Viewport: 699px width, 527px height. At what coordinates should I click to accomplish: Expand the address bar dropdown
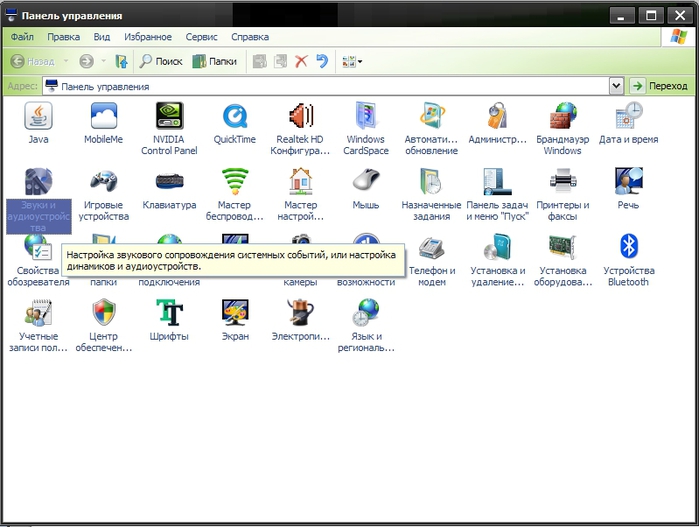[x=616, y=86]
